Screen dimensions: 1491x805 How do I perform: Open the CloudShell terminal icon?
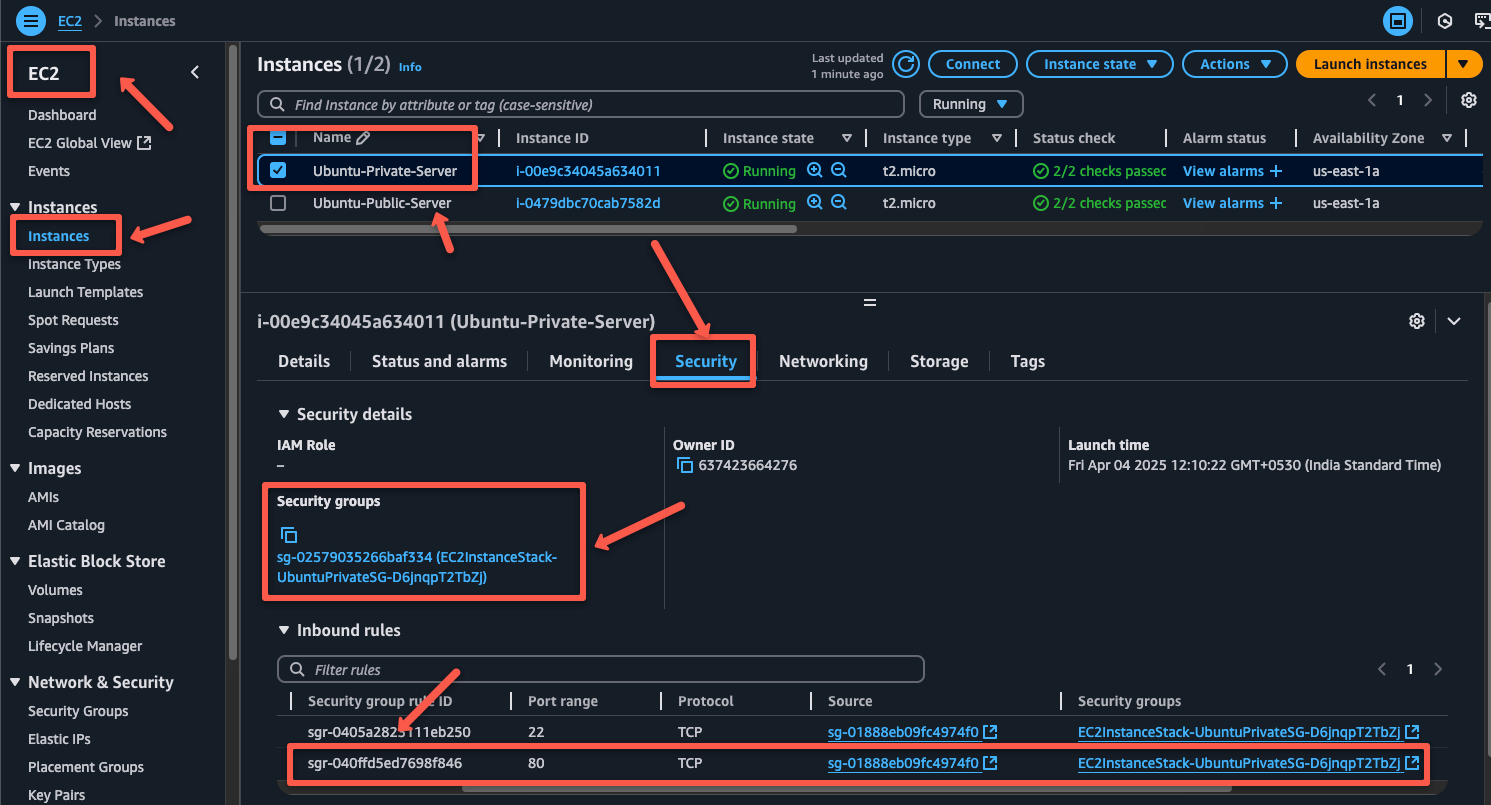coord(1482,20)
